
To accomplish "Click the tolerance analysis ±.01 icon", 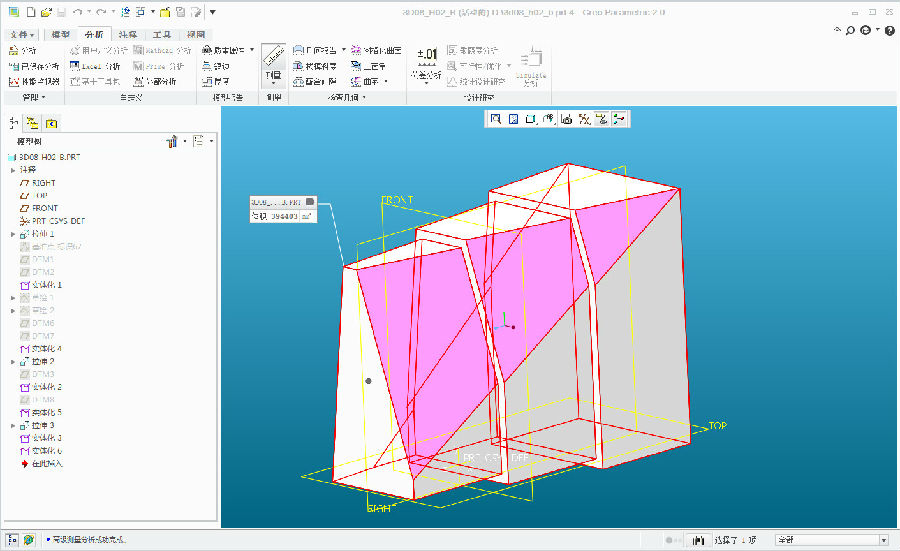I will point(427,57).
